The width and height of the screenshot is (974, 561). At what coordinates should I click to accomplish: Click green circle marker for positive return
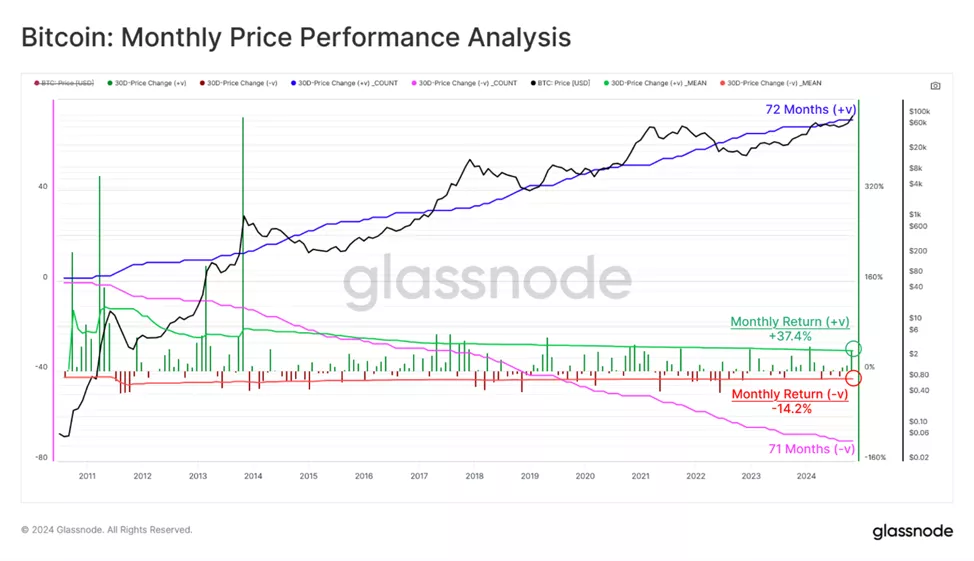853,349
